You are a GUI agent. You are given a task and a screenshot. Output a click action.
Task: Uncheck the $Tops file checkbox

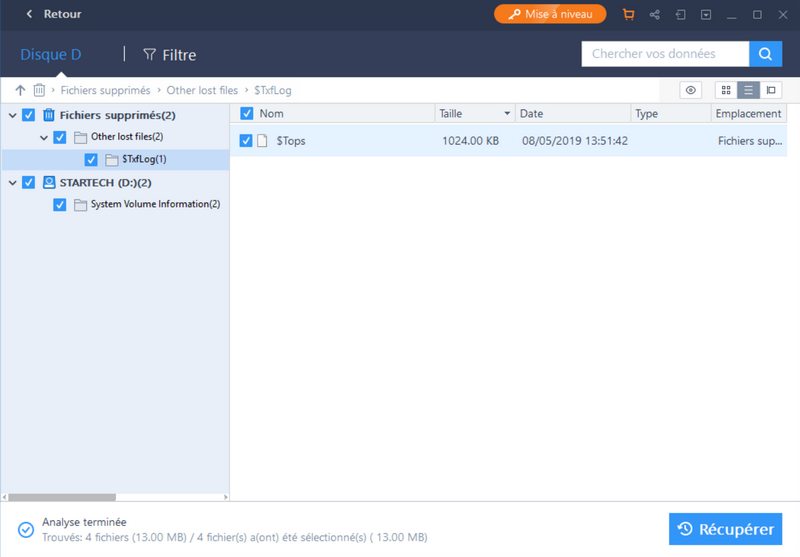coord(246,140)
